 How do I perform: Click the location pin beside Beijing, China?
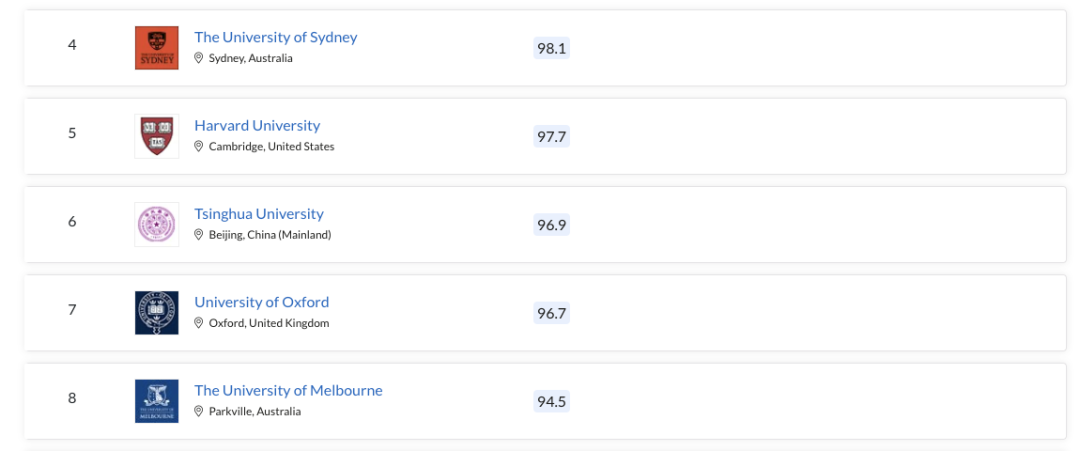199,235
